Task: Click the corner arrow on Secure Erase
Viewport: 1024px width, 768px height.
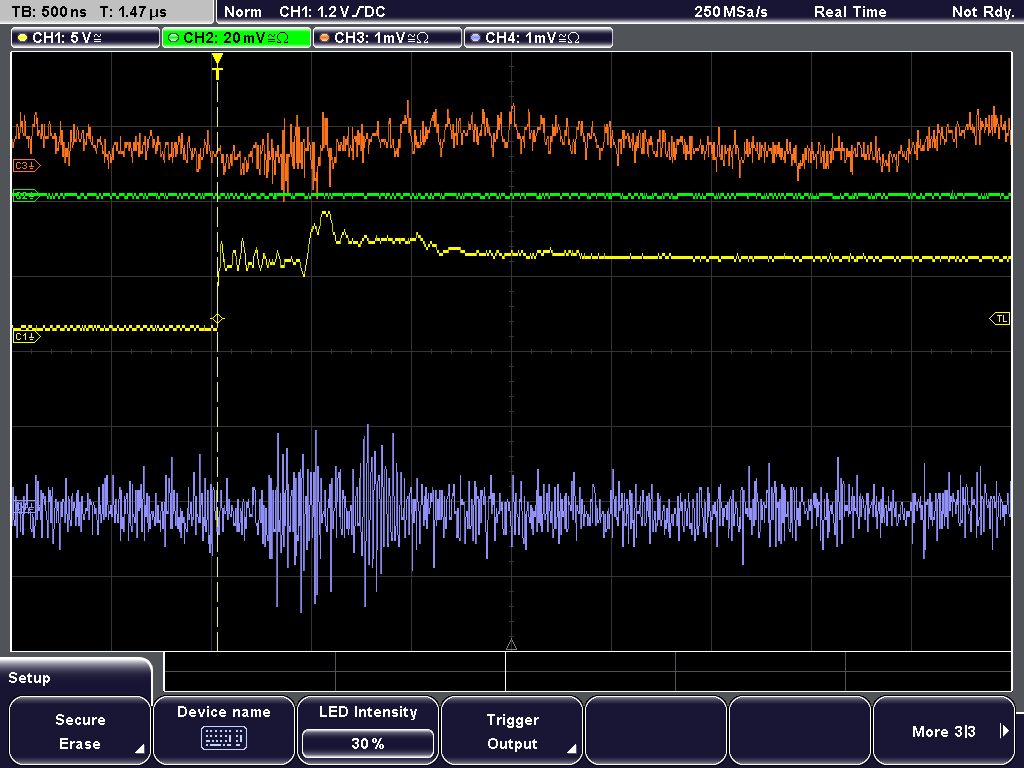Action: (x=140, y=749)
